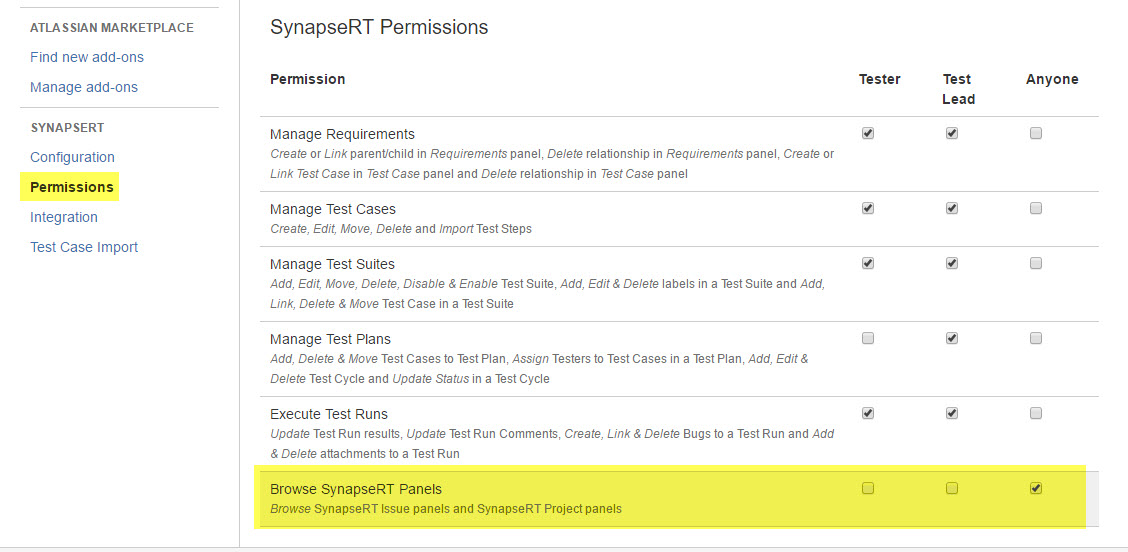Uncheck Tester for Manage Test Cases
Viewport: 1128px width, 552px height.
point(868,208)
